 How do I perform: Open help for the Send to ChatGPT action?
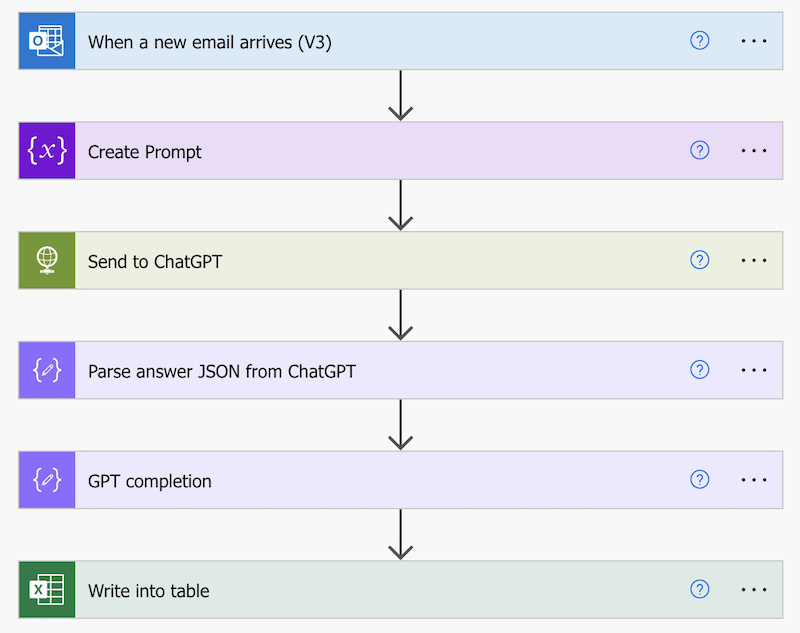pyautogui.click(x=699, y=260)
